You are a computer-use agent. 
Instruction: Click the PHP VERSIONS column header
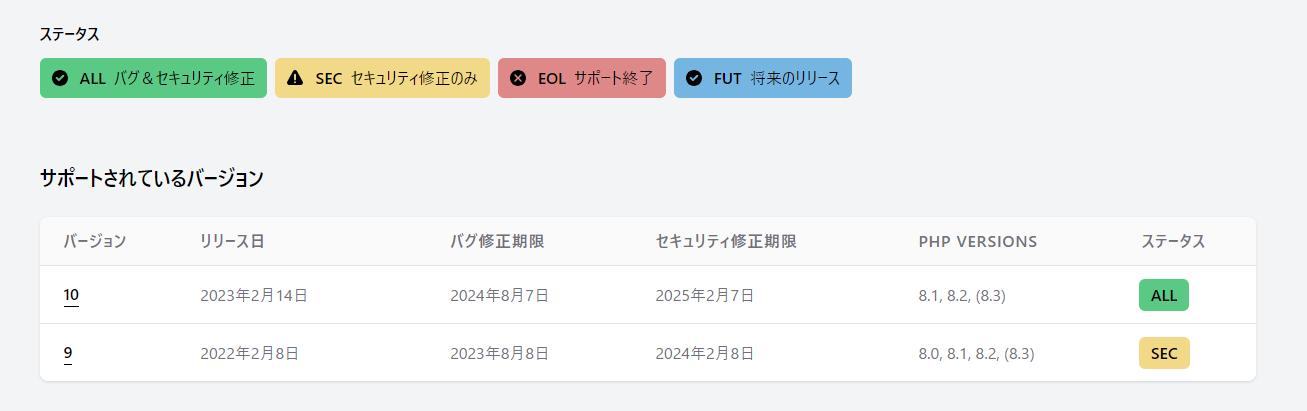point(978,242)
